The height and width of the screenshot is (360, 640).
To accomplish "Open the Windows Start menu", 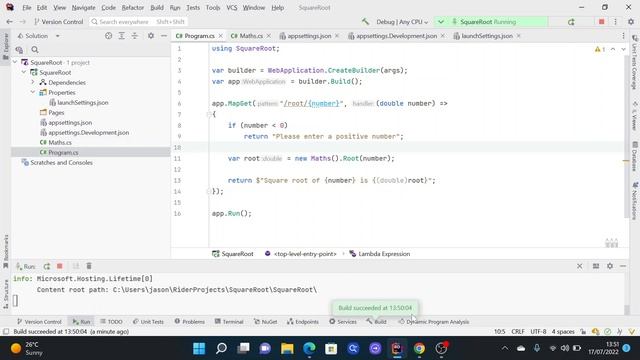I will point(199,349).
